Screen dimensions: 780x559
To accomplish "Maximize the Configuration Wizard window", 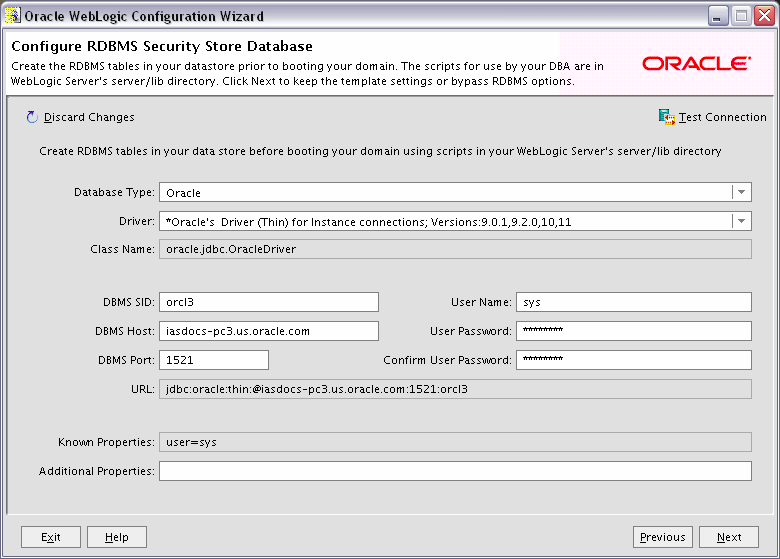I will coord(741,16).
